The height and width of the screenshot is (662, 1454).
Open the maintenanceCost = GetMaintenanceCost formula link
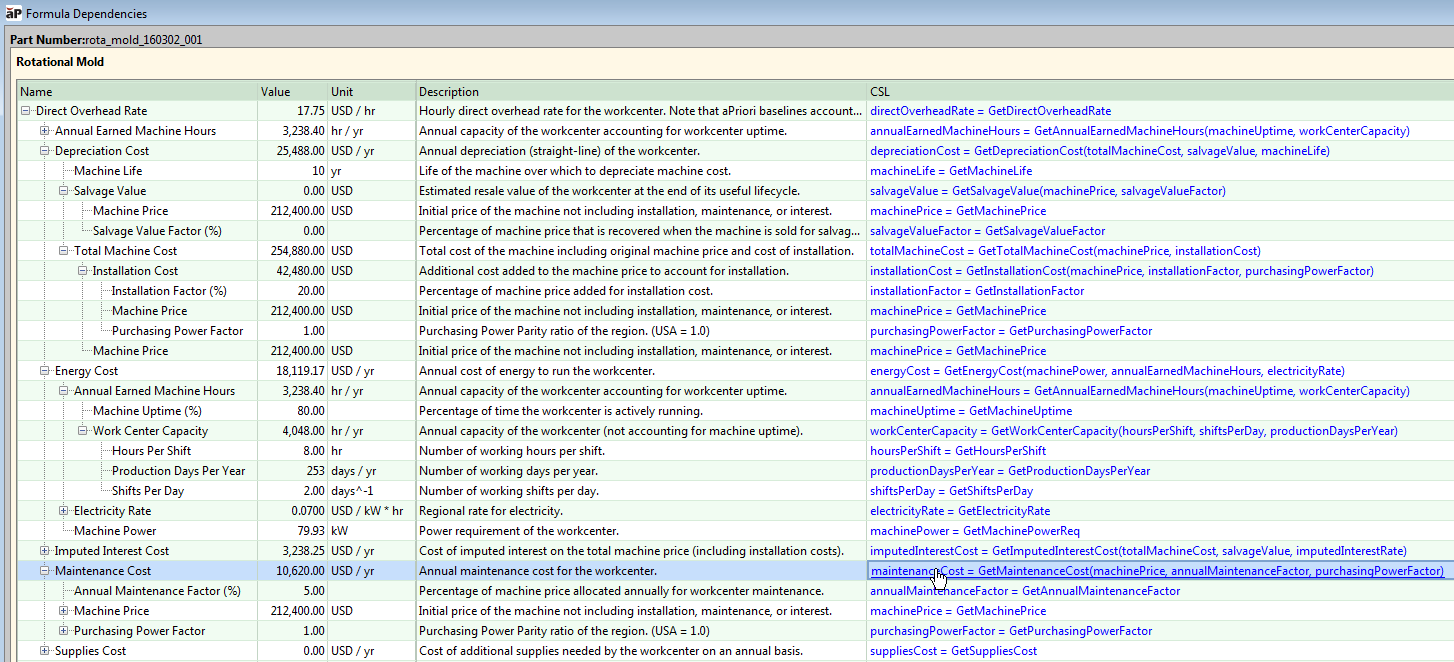pos(1157,571)
